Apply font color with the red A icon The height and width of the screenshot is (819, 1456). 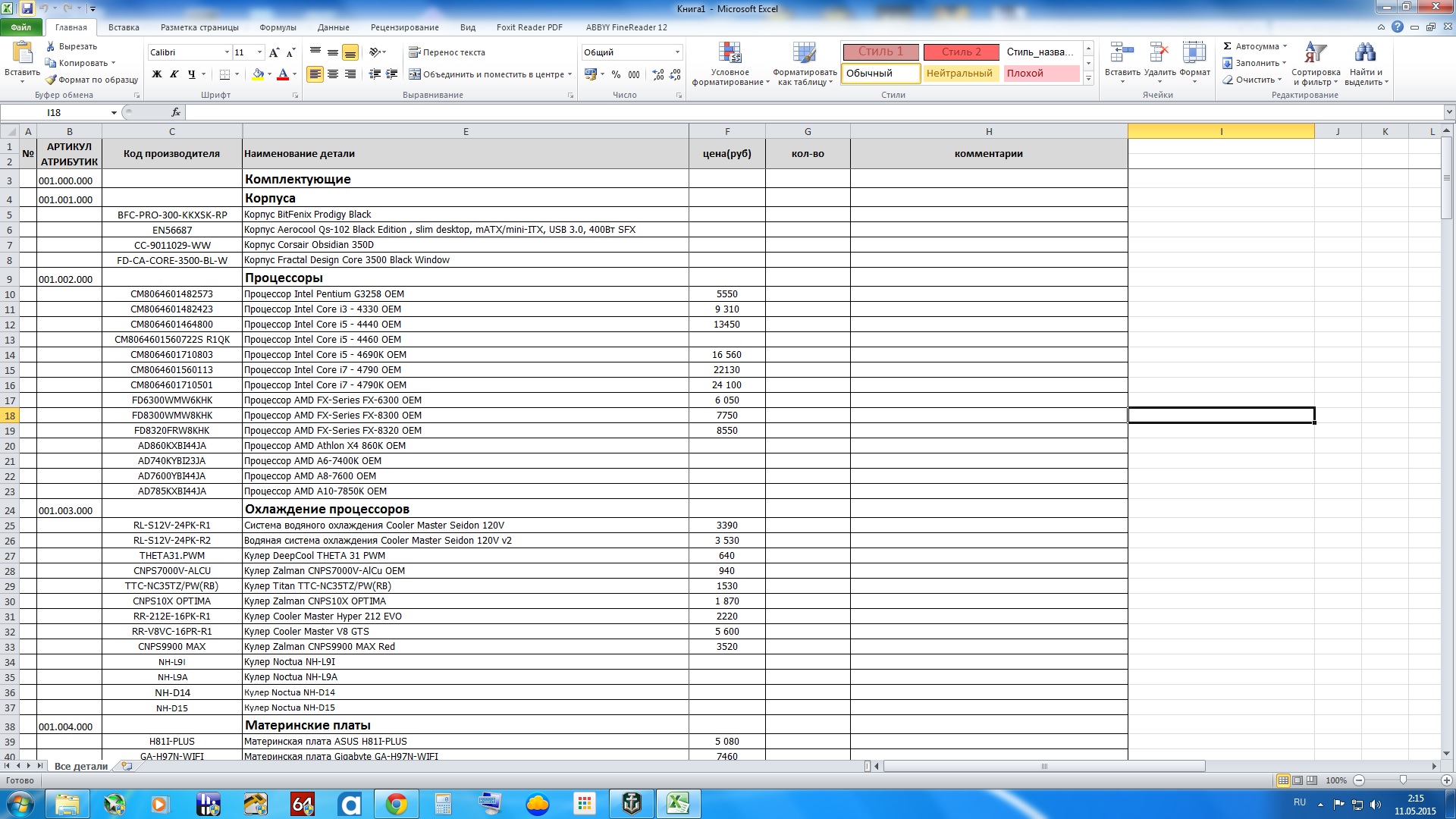[x=283, y=74]
